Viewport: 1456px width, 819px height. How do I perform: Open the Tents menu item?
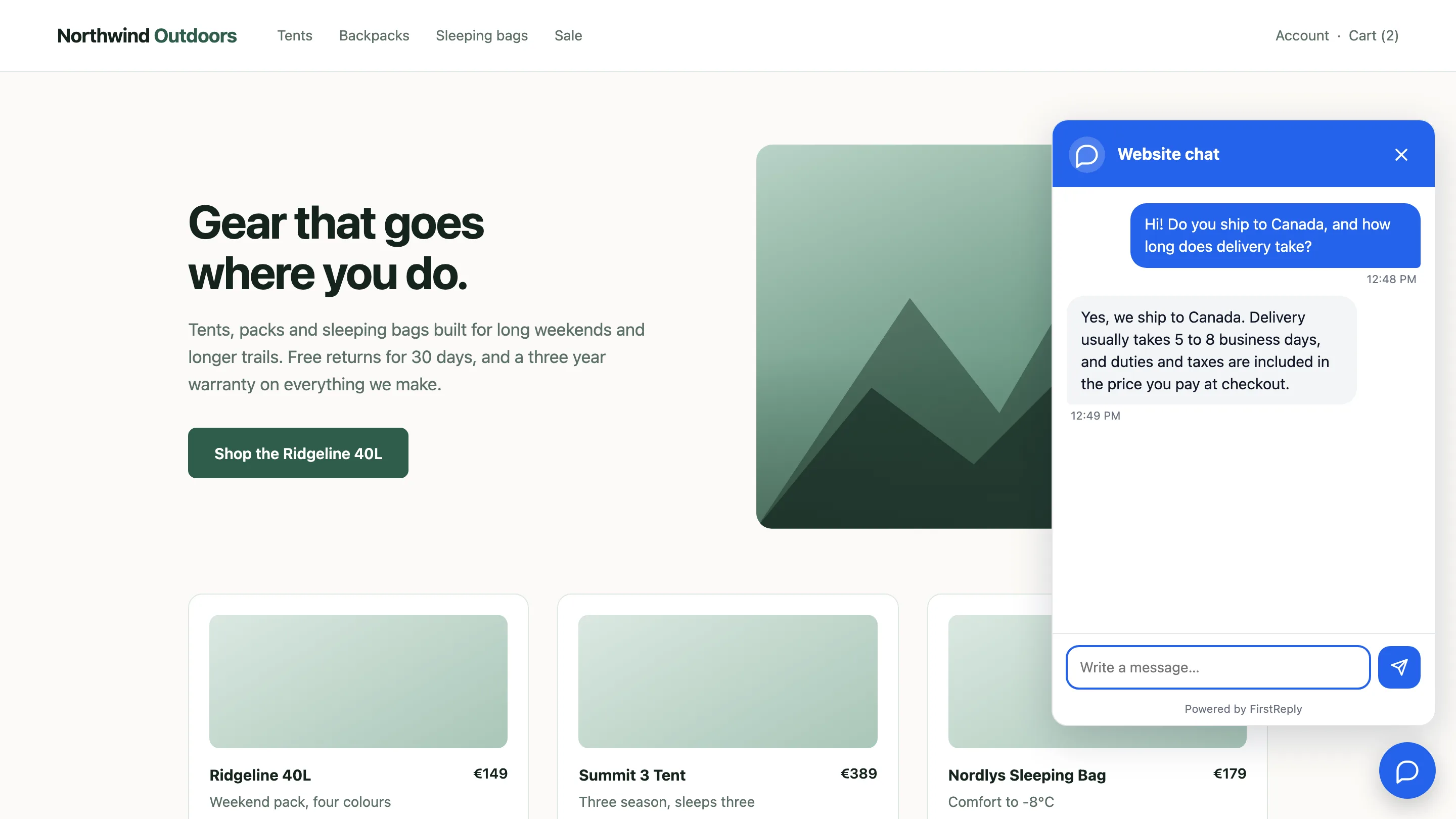click(x=294, y=35)
